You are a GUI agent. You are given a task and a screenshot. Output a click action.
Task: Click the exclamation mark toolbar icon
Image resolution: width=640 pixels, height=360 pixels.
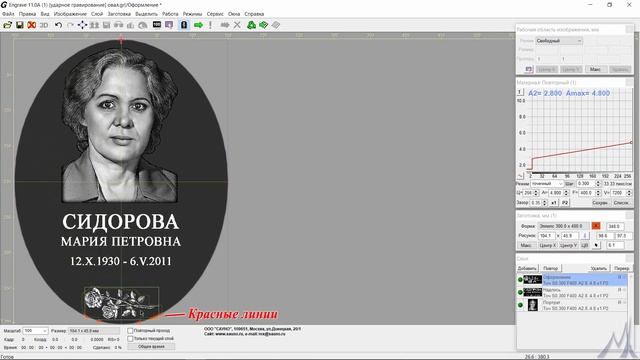tap(210, 25)
